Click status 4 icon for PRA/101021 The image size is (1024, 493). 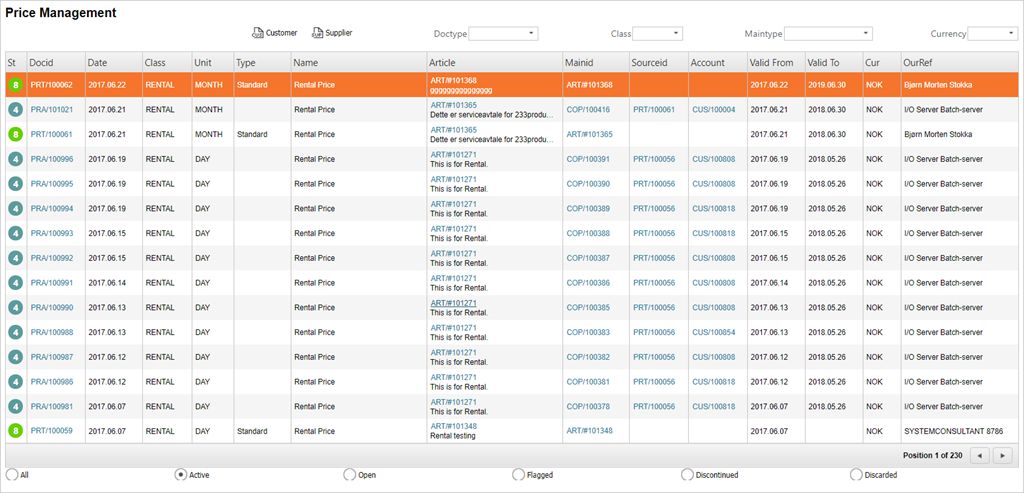[x=15, y=109]
